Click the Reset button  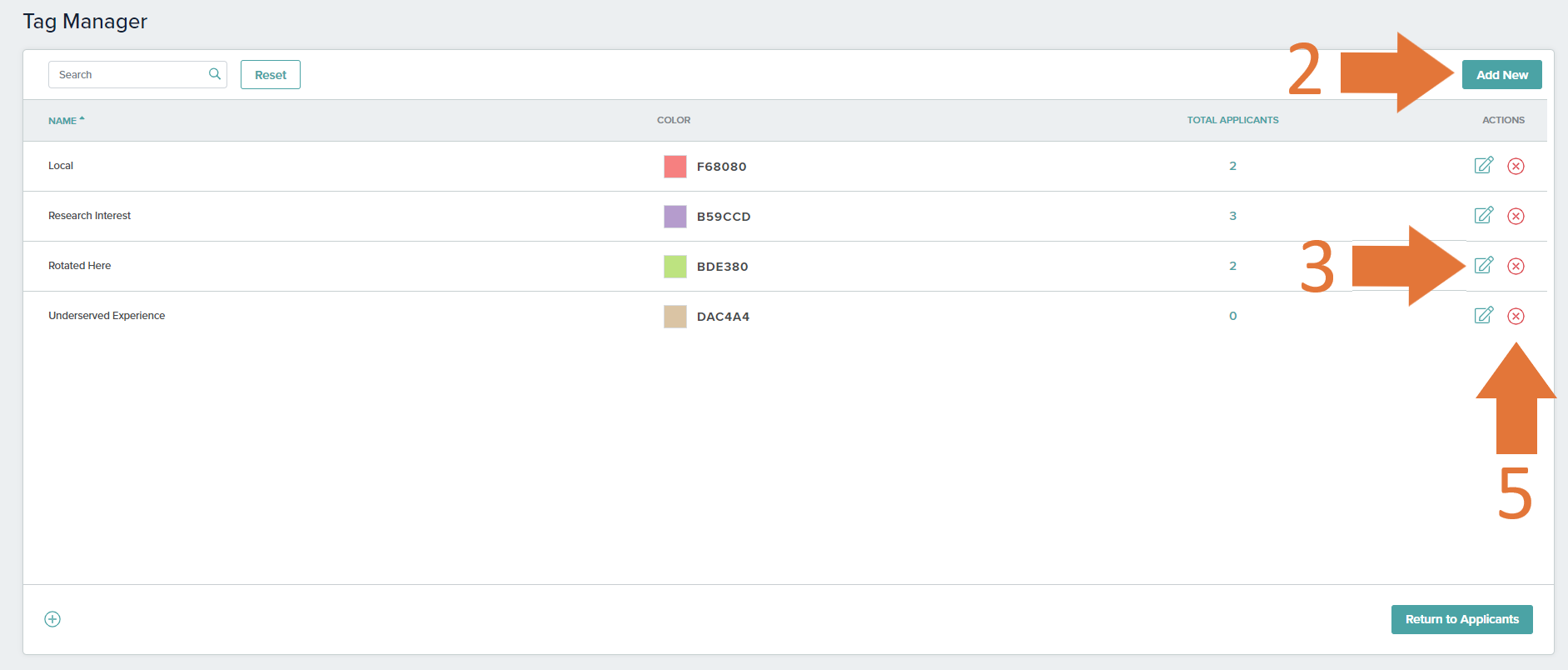271,74
